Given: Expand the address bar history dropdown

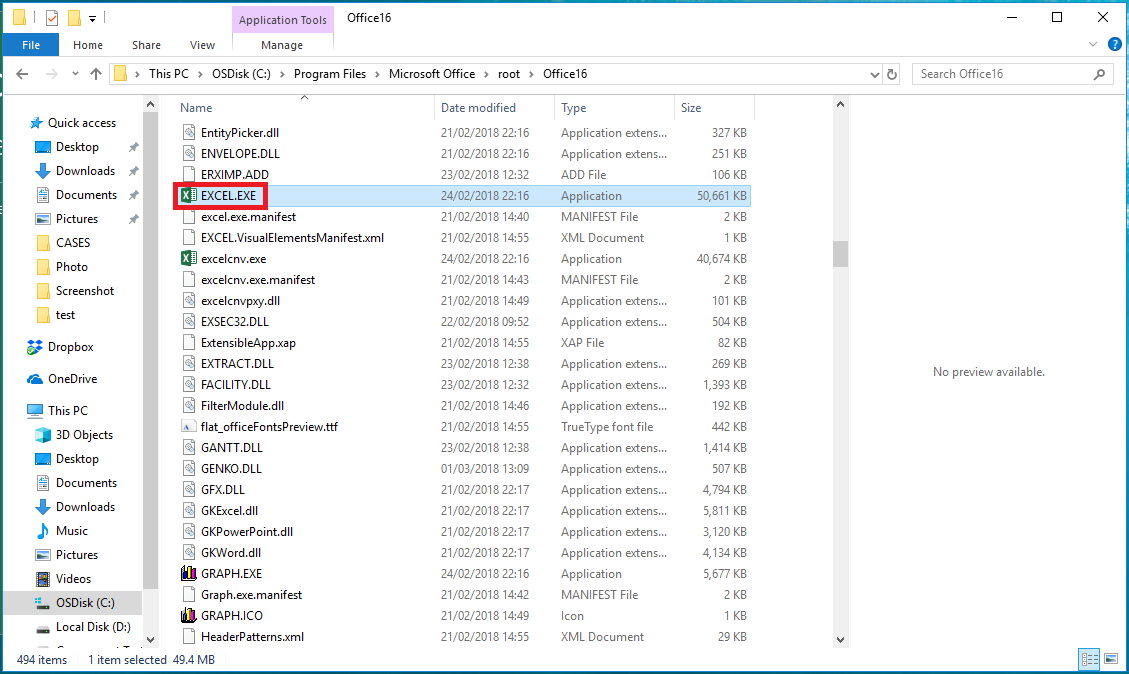Looking at the screenshot, I should coord(874,74).
